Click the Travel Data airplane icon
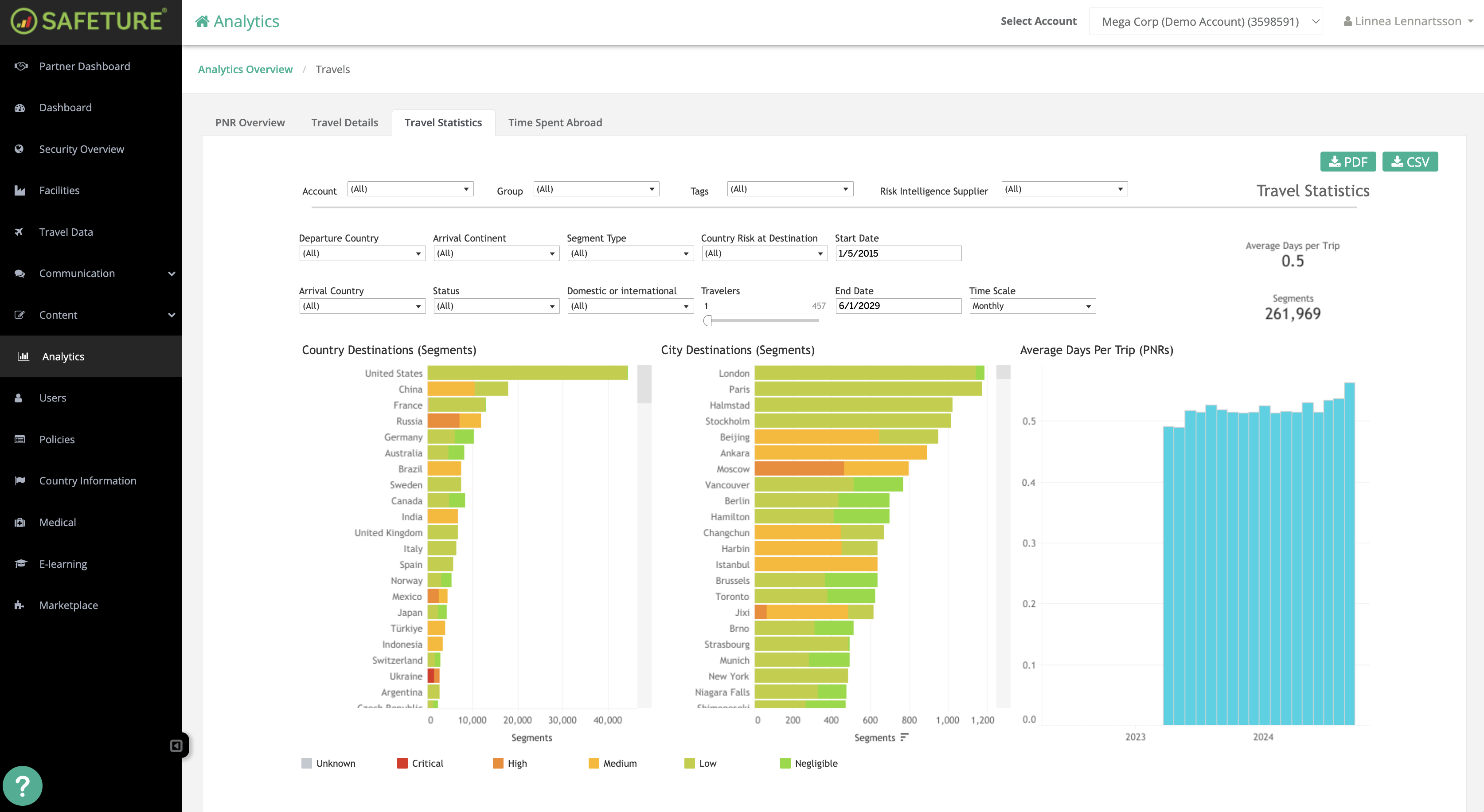 coord(20,232)
